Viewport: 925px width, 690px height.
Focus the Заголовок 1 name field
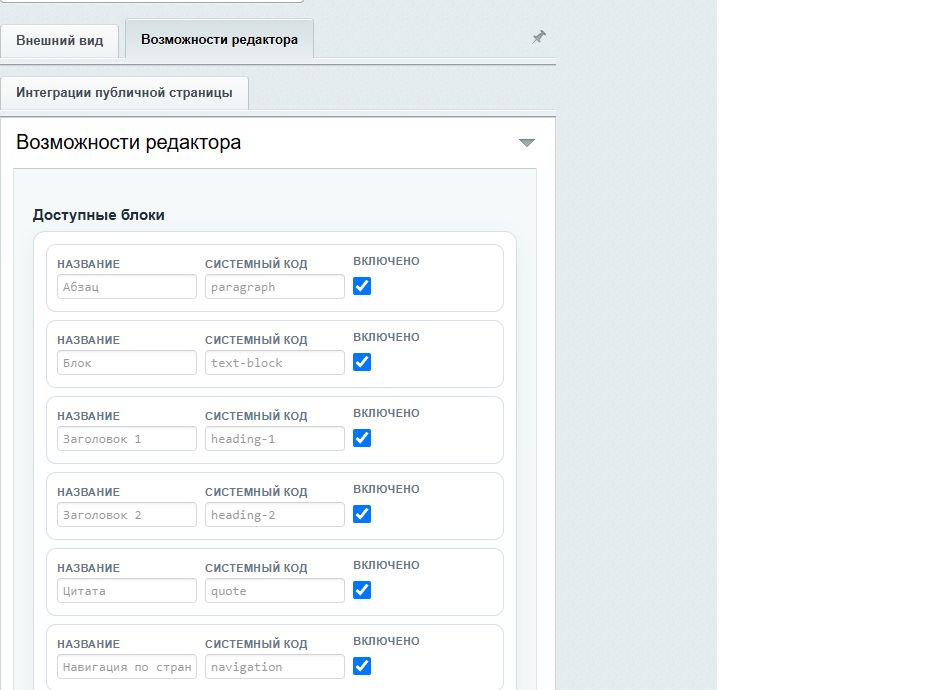[x=127, y=439]
